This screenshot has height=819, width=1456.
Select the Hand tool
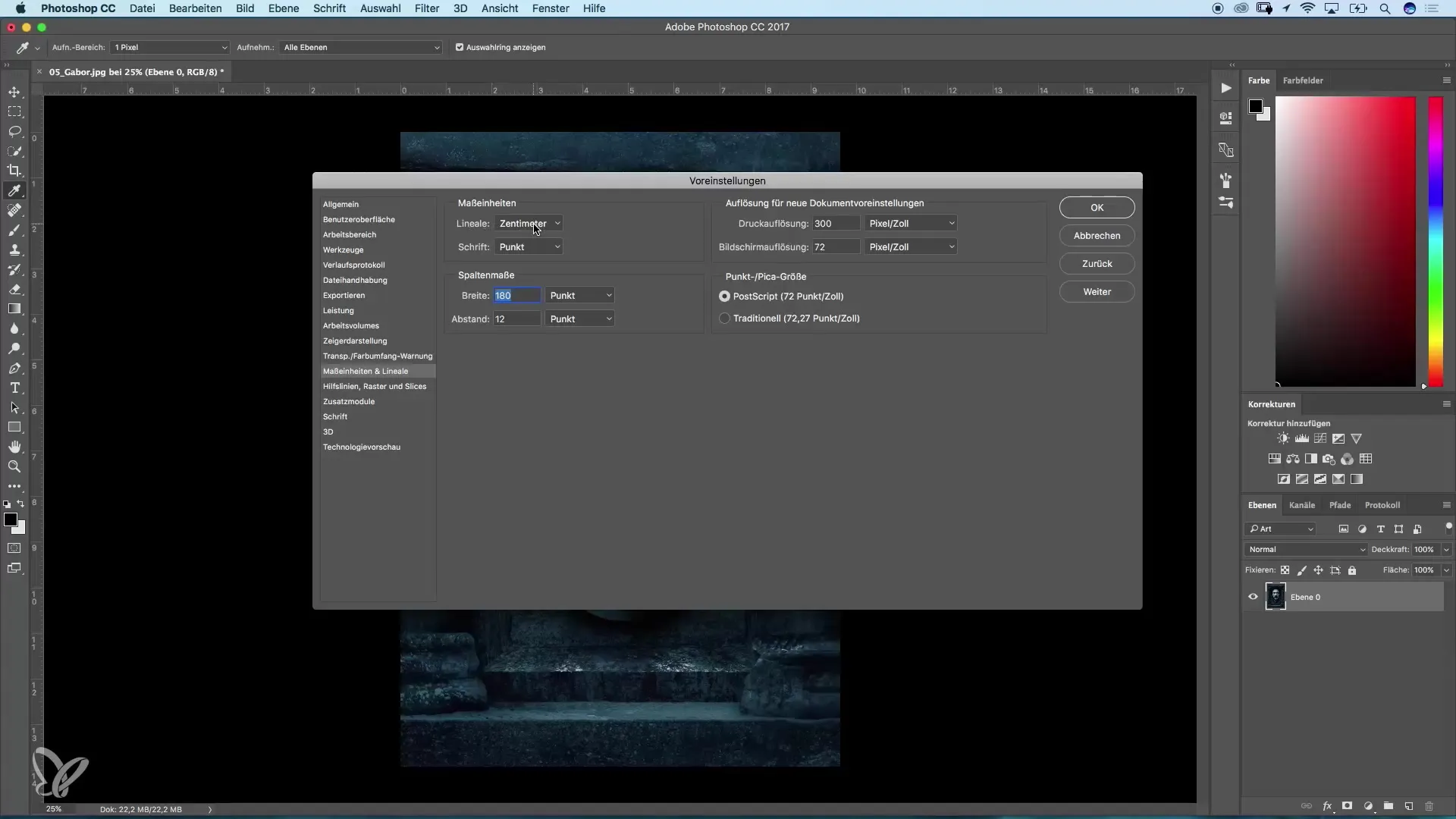[x=15, y=447]
